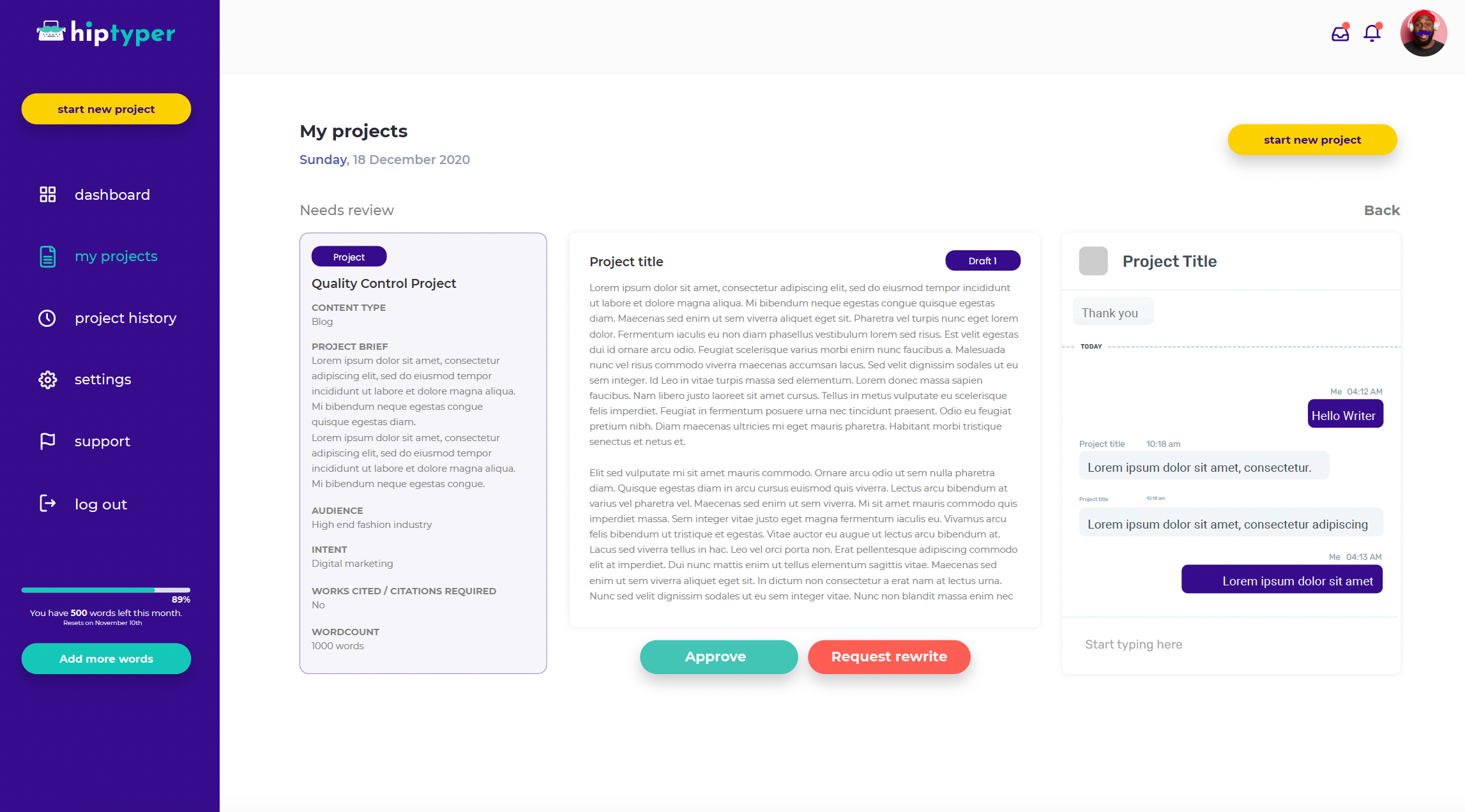1465x812 pixels.
Task: Request a rewrite of the draft
Action: [x=889, y=657]
